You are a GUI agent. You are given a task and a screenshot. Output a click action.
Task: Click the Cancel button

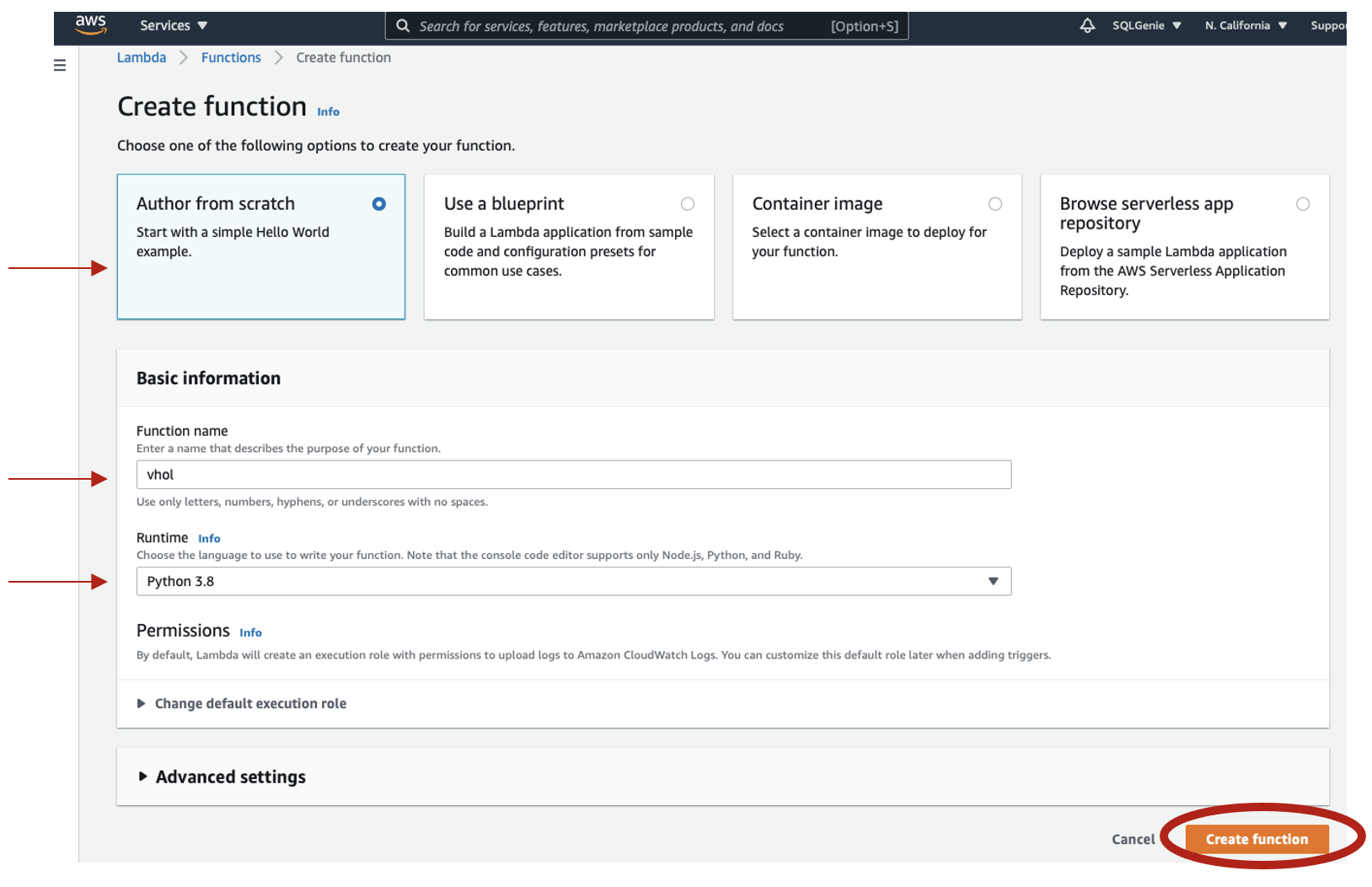tap(1133, 840)
